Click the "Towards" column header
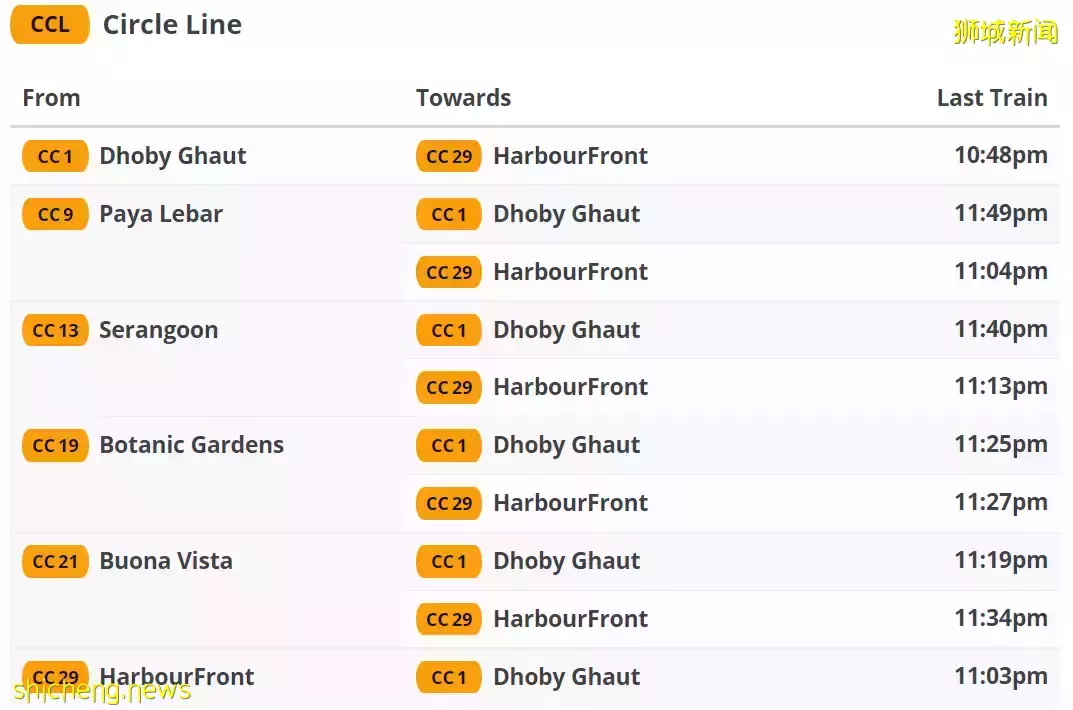Image resolution: width=1073 pixels, height=710 pixels. (x=463, y=98)
